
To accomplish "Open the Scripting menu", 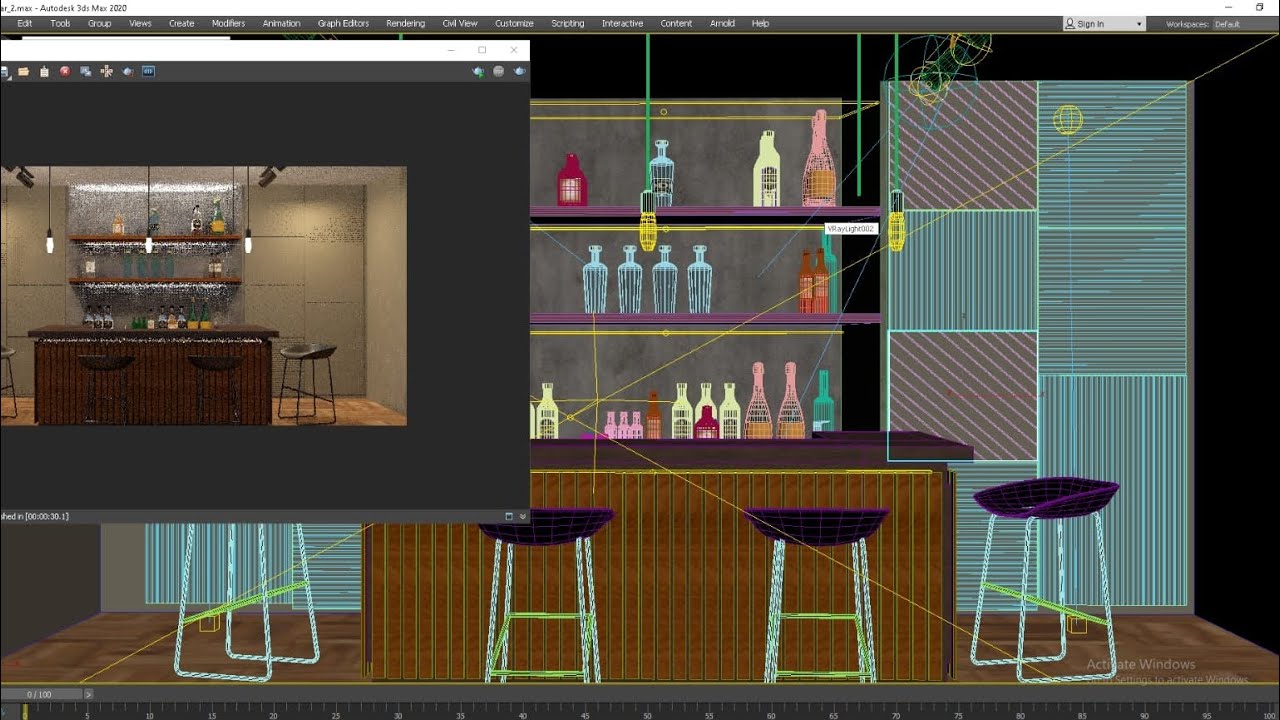I will point(568,23).
